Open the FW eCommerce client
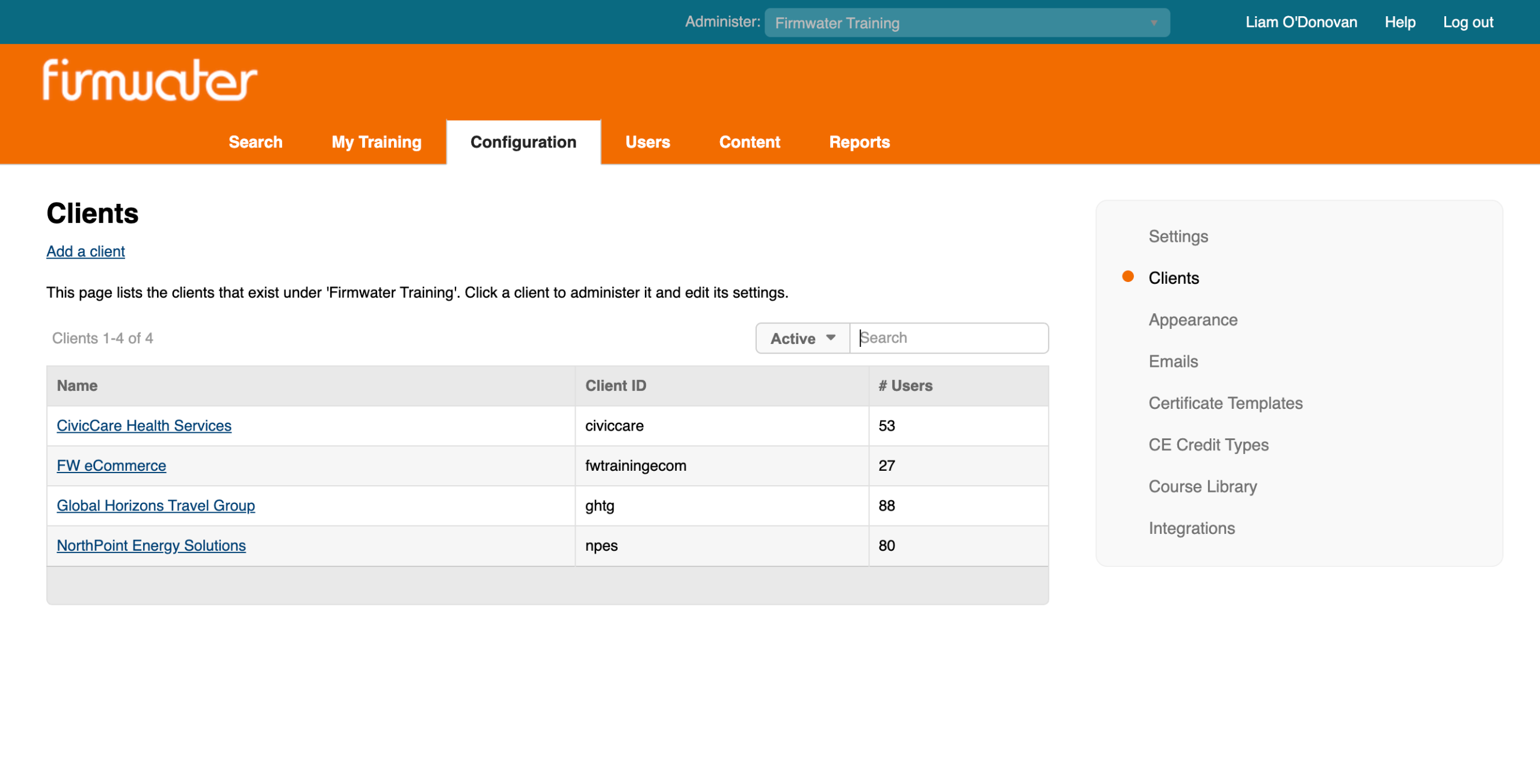Viewport: 1540px width, 784px height. (x=111, y=465)
